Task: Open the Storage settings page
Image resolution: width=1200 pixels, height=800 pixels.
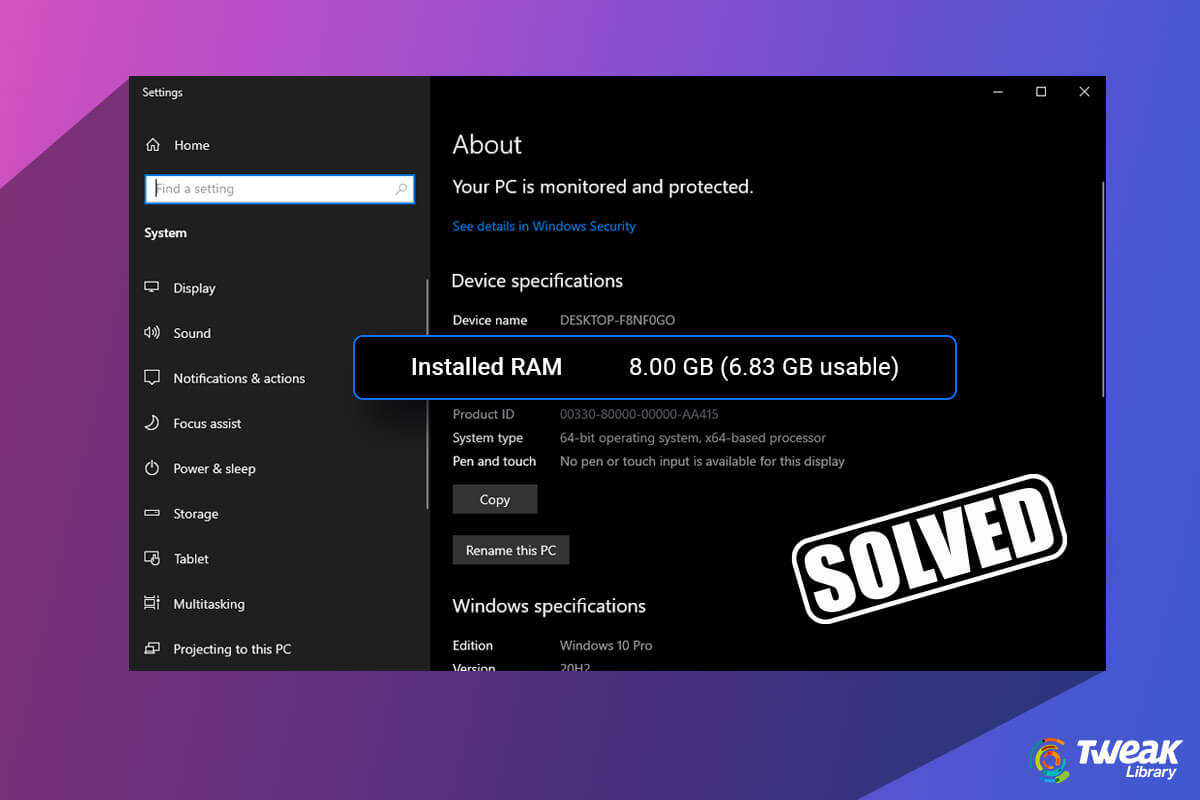Action: coord(195,514)
